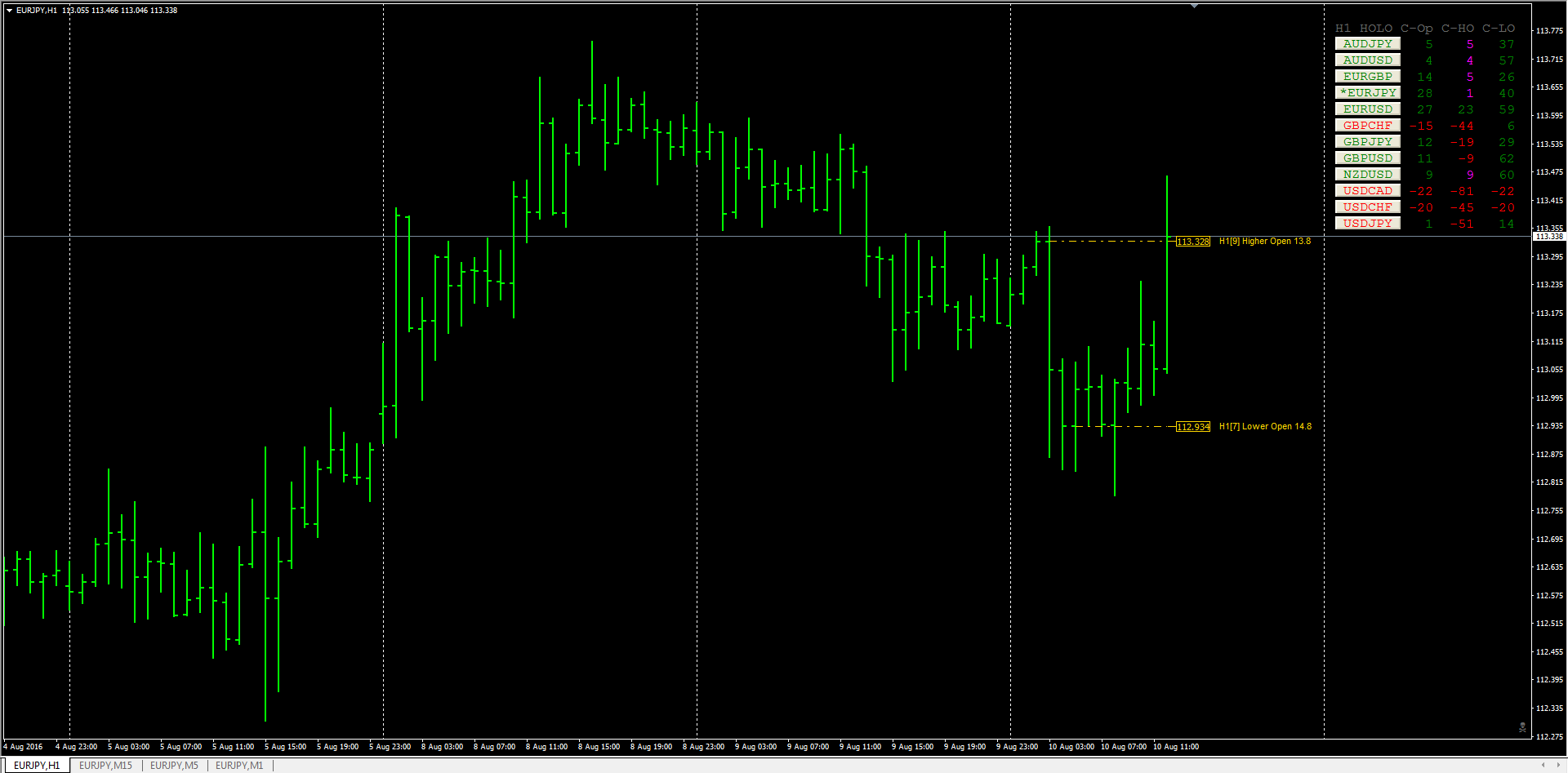Open the EURJPY,M5 chart tab
This screenshot has width=1568, height=773.
pos(174,765)
